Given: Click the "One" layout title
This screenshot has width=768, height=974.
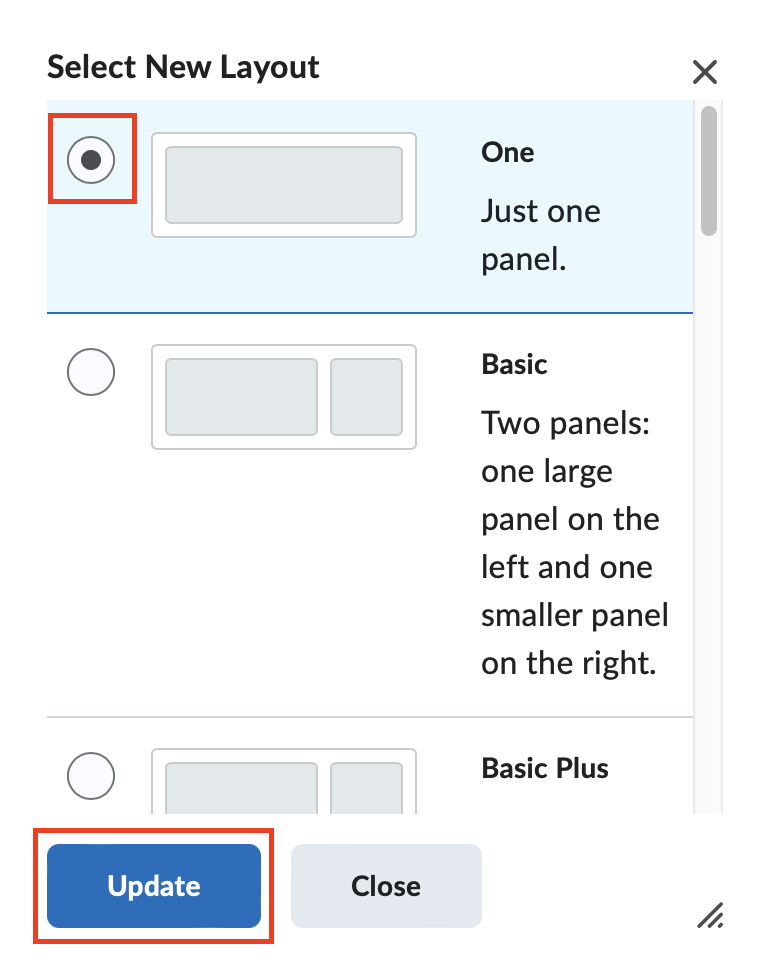Looking at the screenshot, I should [x=508, y=152].
